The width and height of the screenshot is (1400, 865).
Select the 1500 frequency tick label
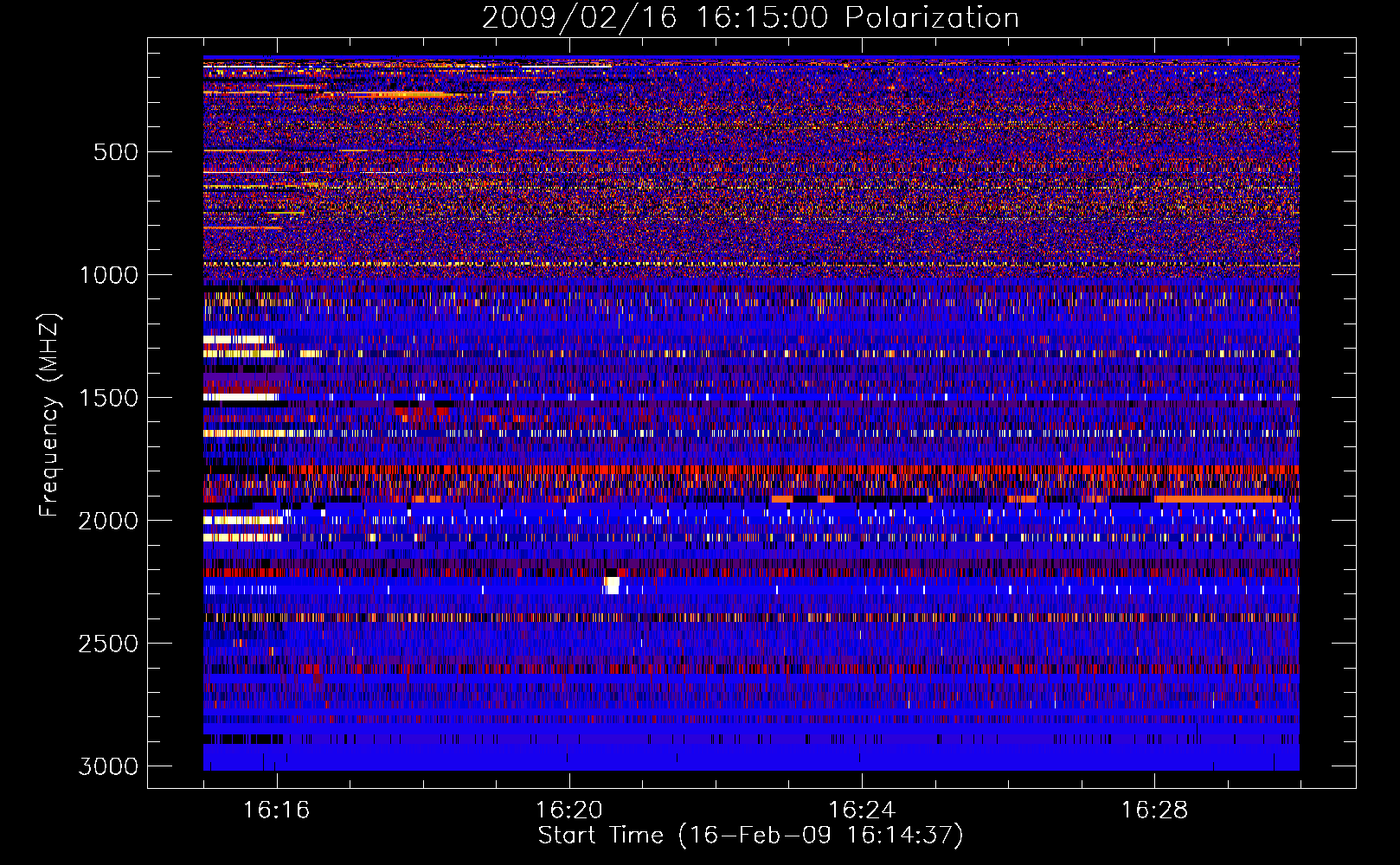point(108,398)
